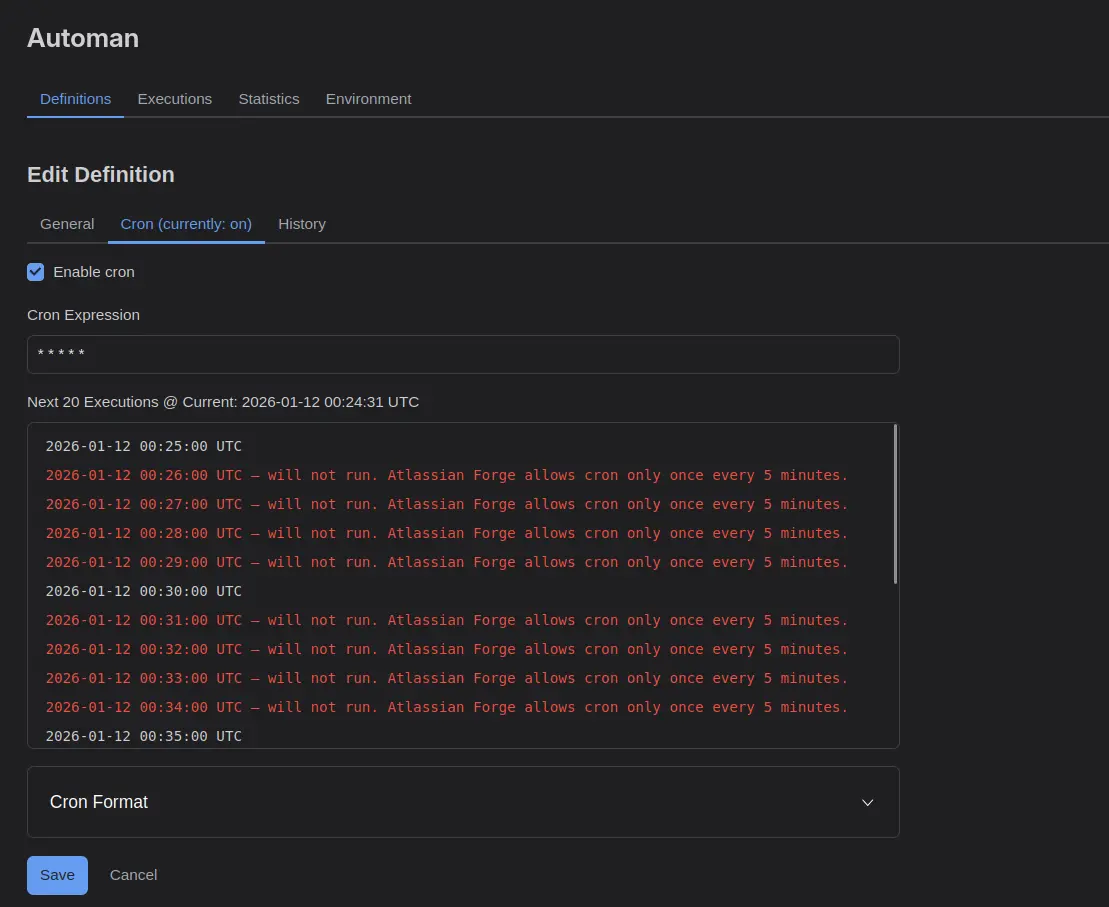This screenshot has width=1109, height=907.
Task: Open the History sub-tab
Action: (302, 224)
